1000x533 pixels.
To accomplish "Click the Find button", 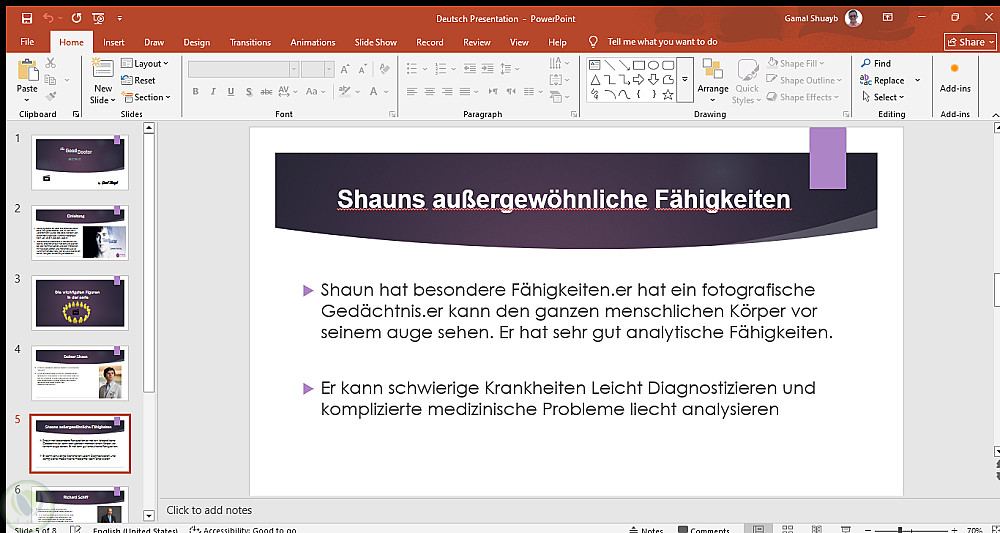I will pyautogui.click(x=876, y=63).
